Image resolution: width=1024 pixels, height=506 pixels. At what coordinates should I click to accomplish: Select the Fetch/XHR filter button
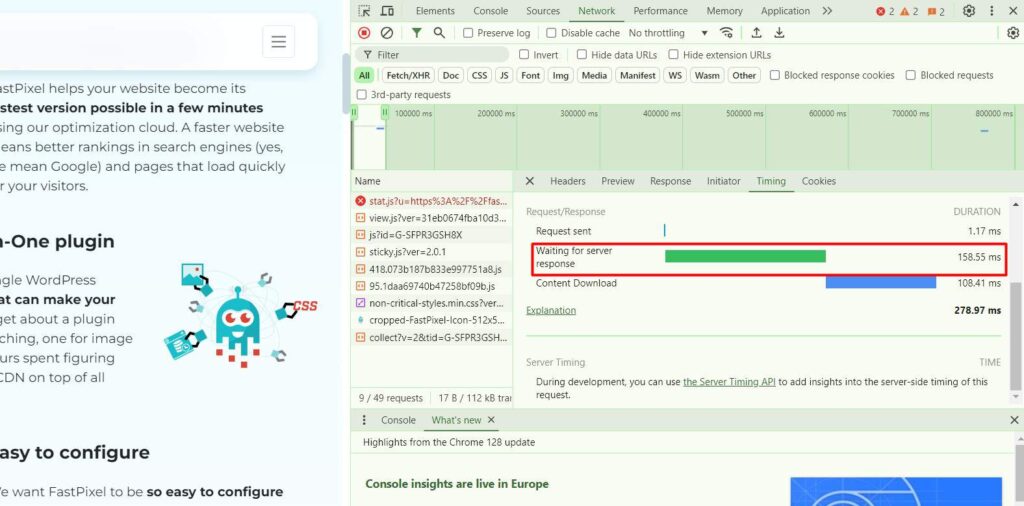pyautogui.click(x=407, y=75)
